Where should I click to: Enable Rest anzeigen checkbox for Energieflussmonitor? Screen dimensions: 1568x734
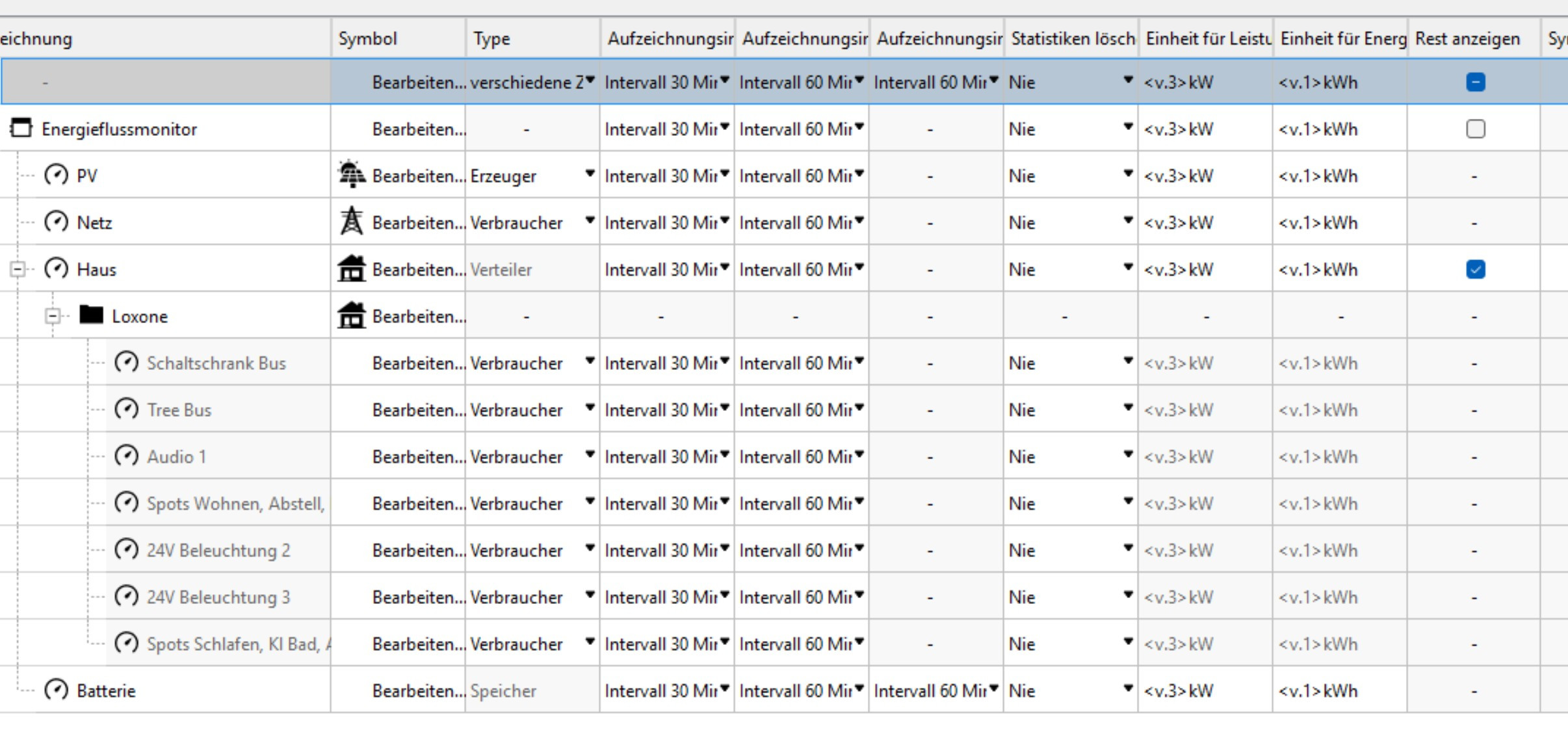pyautogui.click(x=1475, y=129)
